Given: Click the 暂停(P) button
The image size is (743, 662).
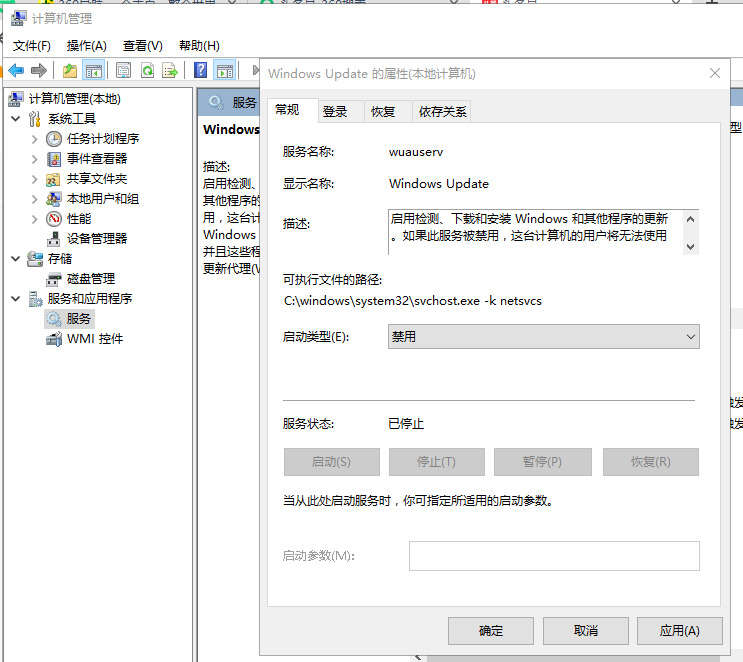Looking at the screenshot, I should pyautogui.click(x=543, y=462).
